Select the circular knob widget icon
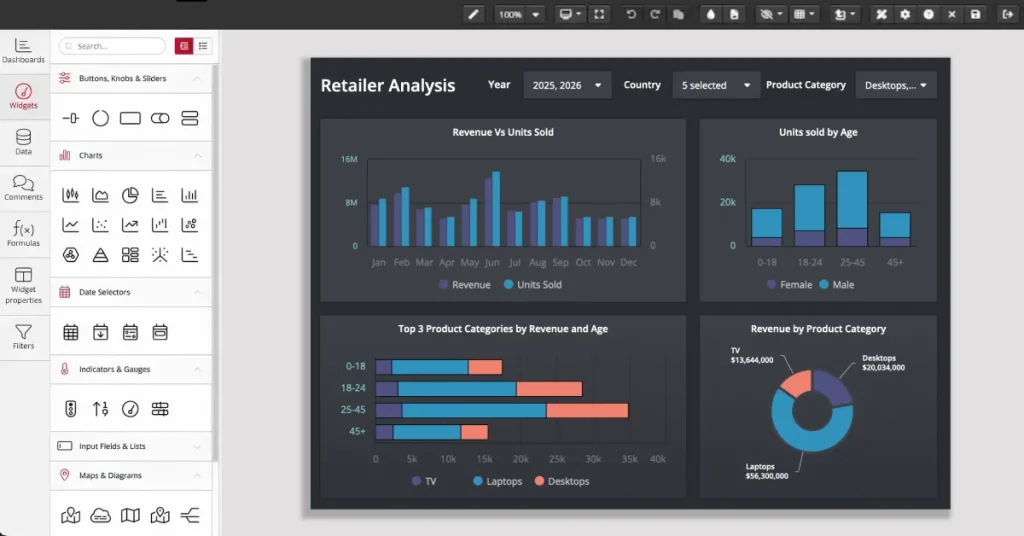Viewport: 1024px width, 536px height. tap(101, 118)
